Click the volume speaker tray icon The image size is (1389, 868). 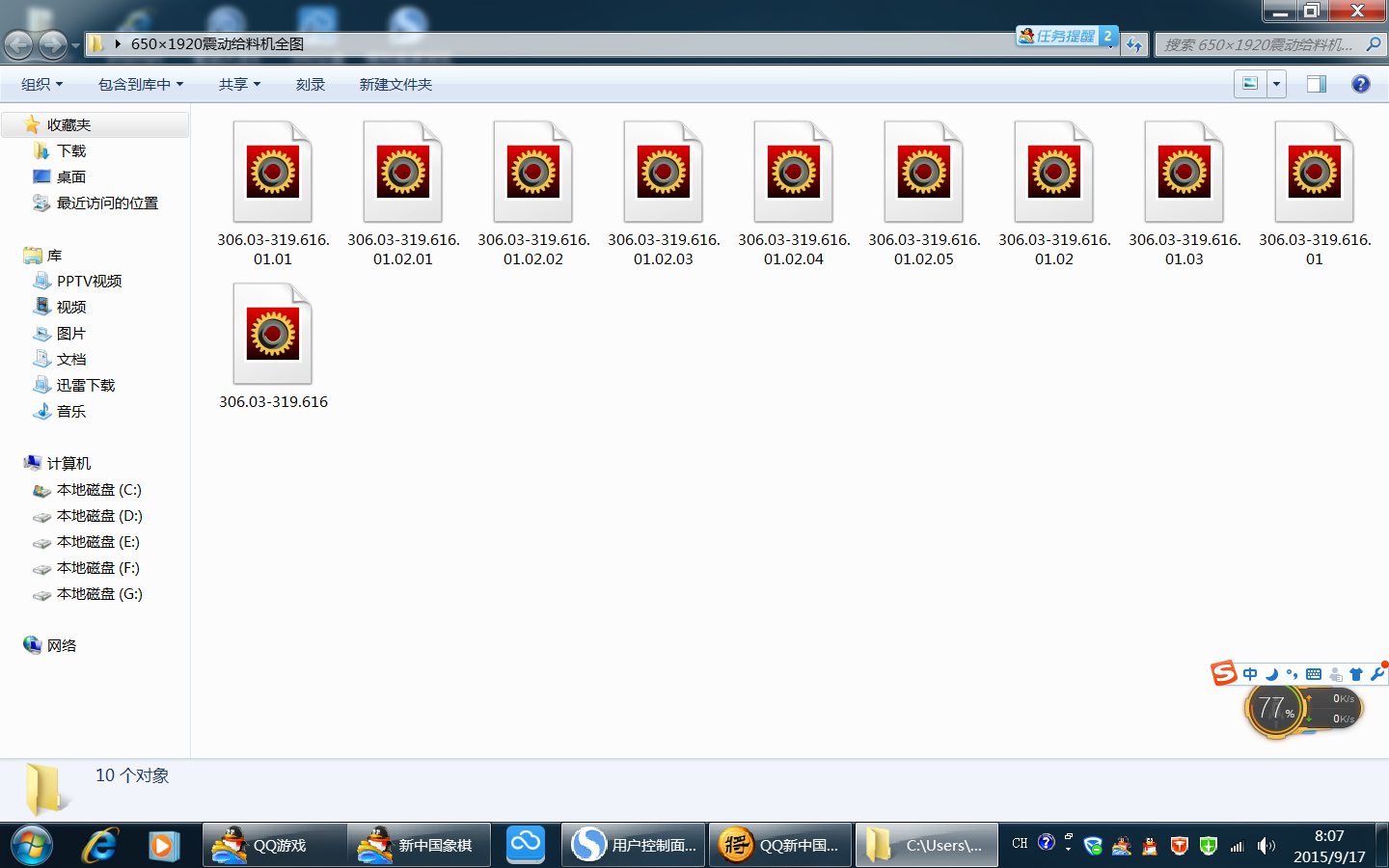click(1266, 846)
